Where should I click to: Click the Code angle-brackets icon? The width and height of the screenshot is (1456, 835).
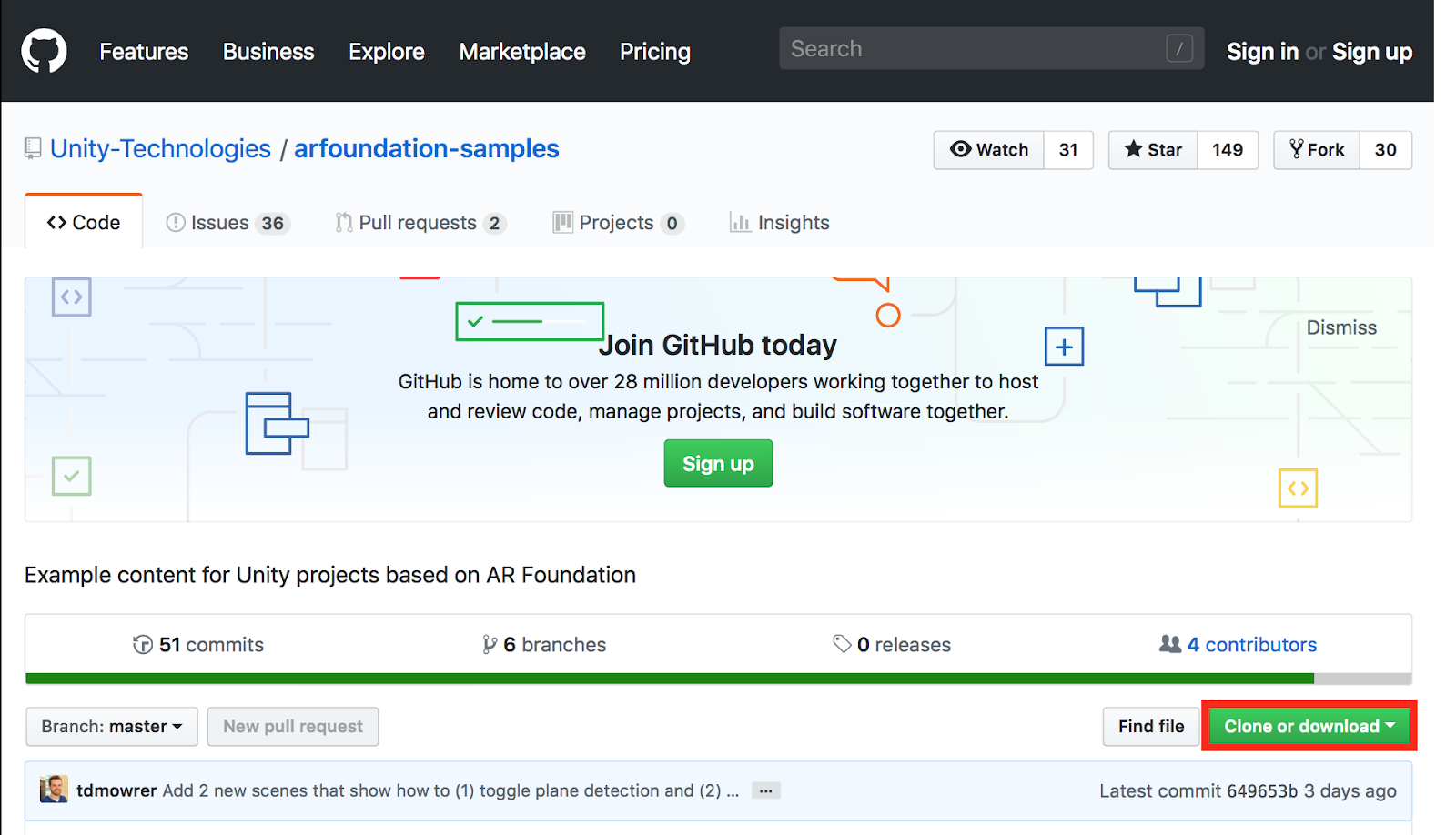coord(56,223)
